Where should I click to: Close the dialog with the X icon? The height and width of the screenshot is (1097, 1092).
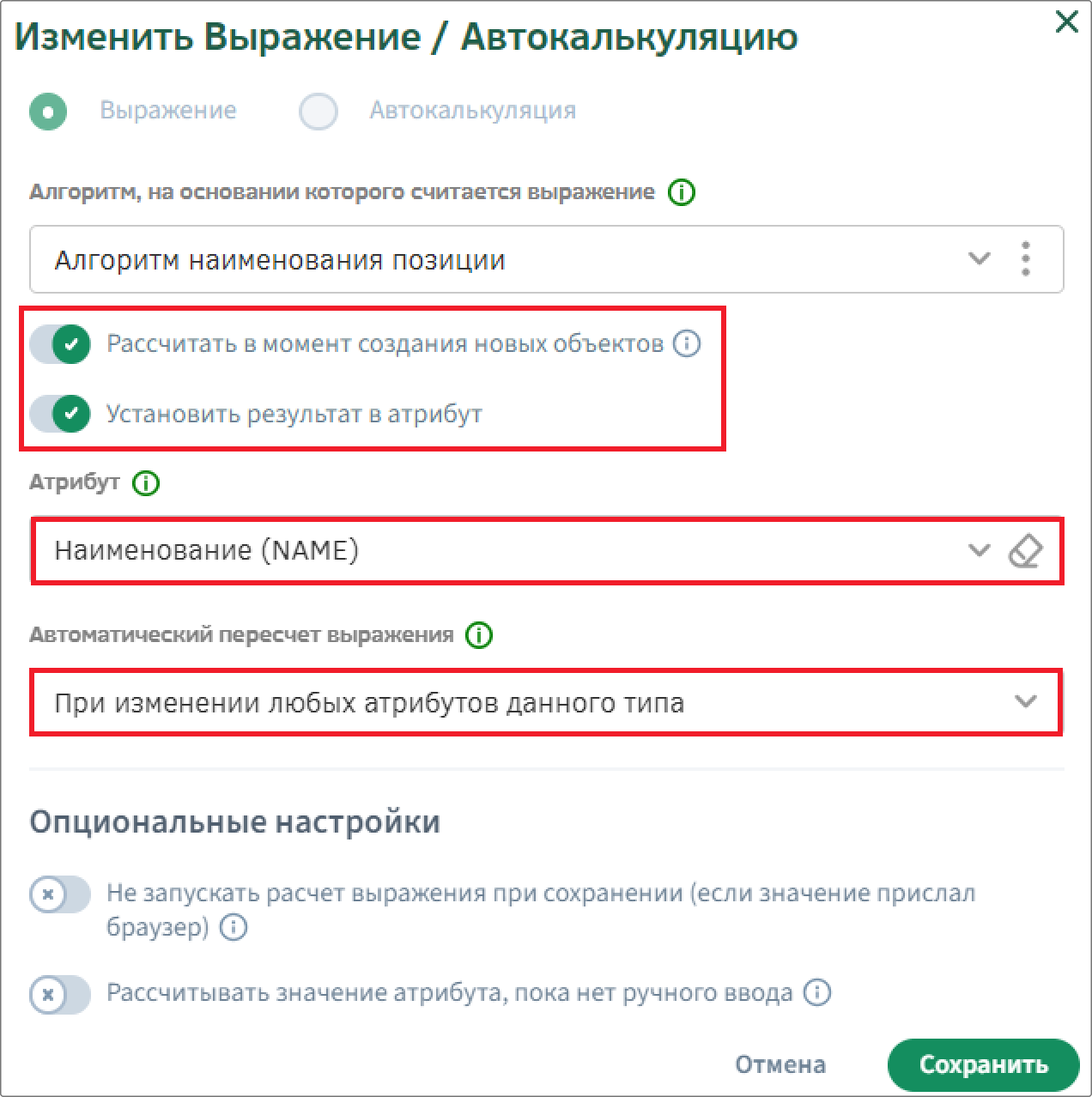point(1066,21)
